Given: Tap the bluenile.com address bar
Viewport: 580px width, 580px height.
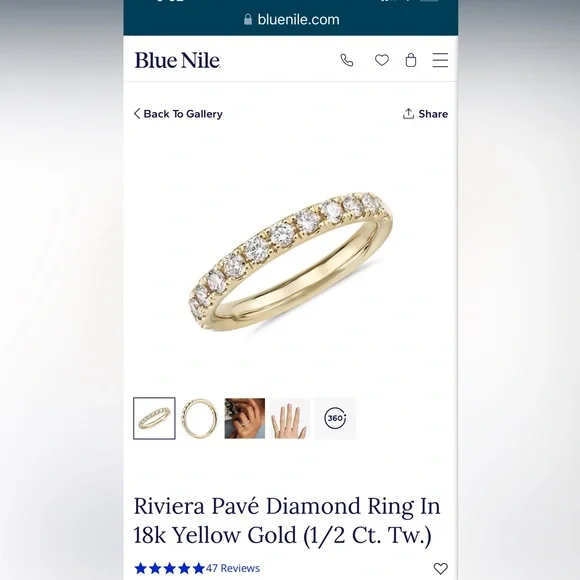Looking at the screenshot, I should click(x=291, y=19).
